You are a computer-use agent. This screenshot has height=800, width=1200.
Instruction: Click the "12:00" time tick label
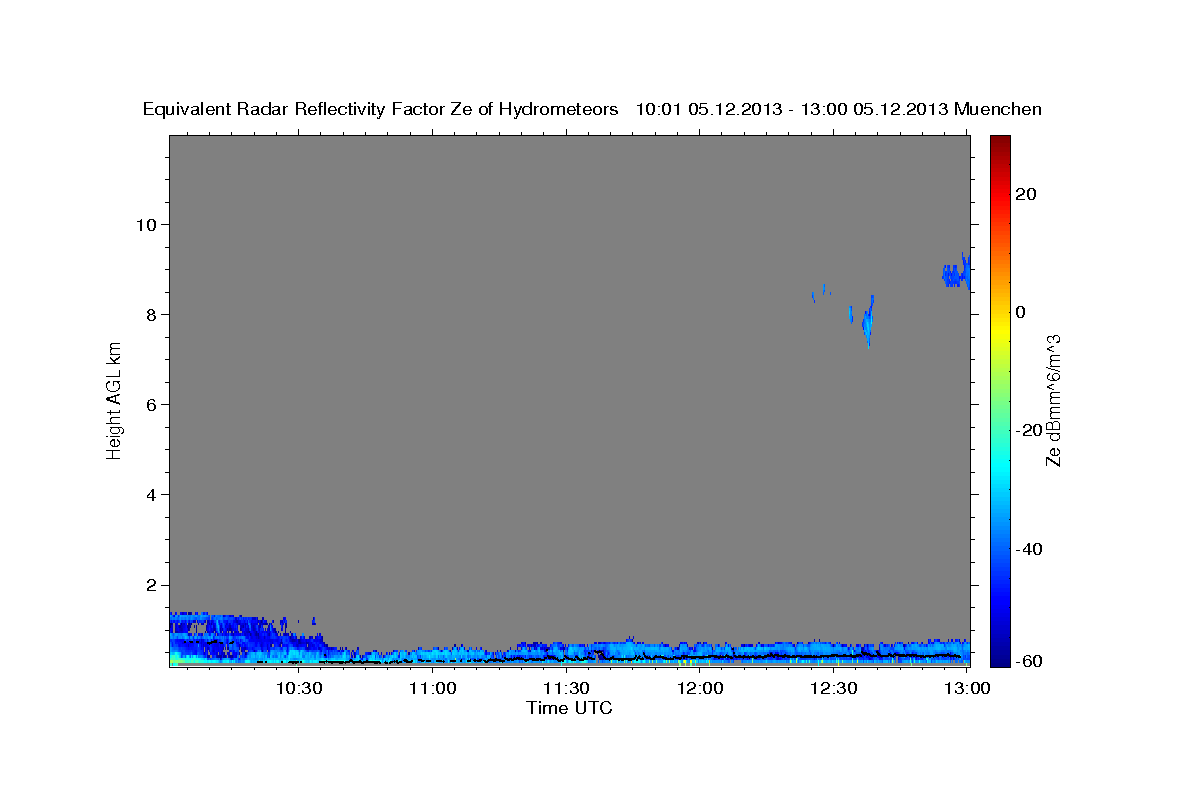point(701,688)
